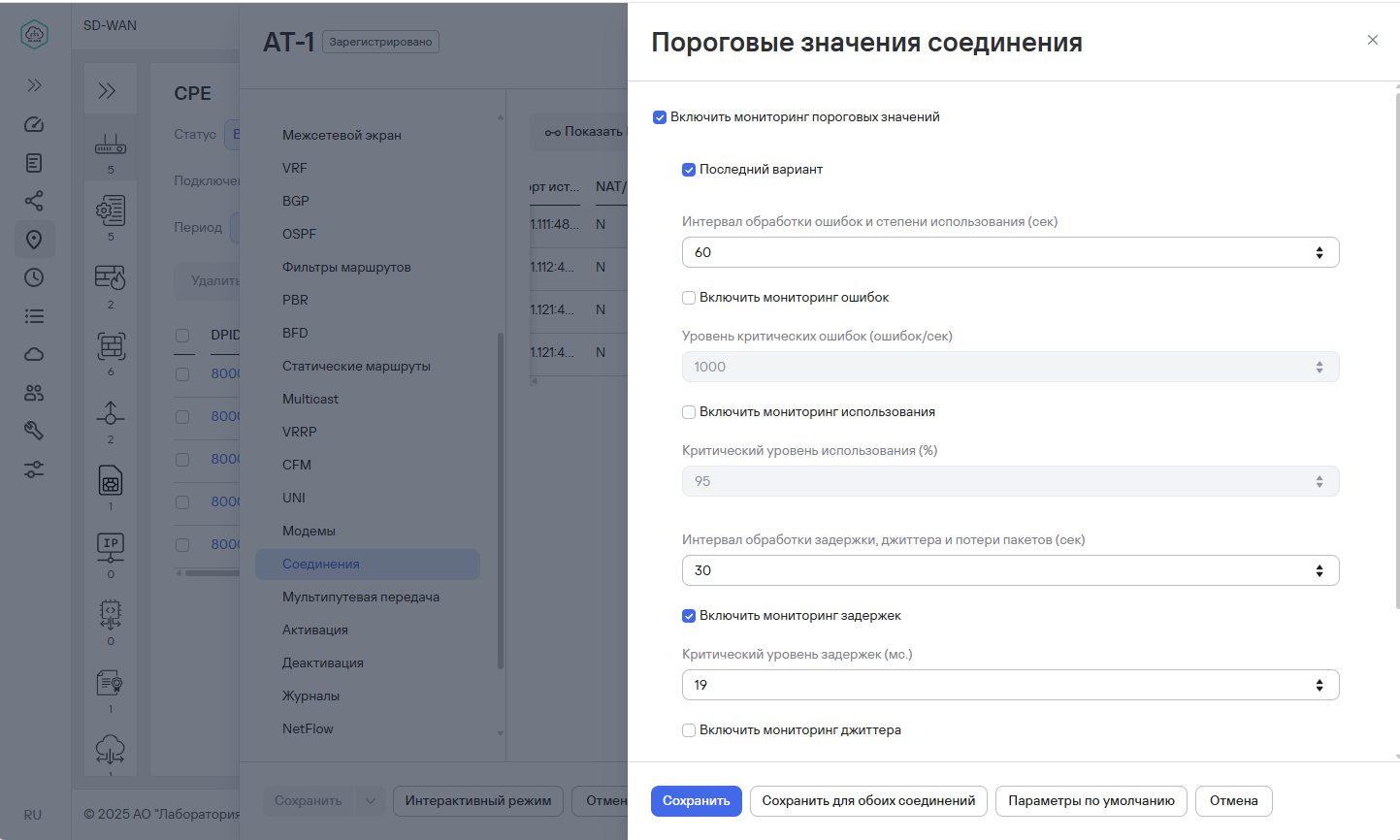
Task: Select 'Статические маршруты' in the menu
Action: pyautogui.click(x=356, y=366)
